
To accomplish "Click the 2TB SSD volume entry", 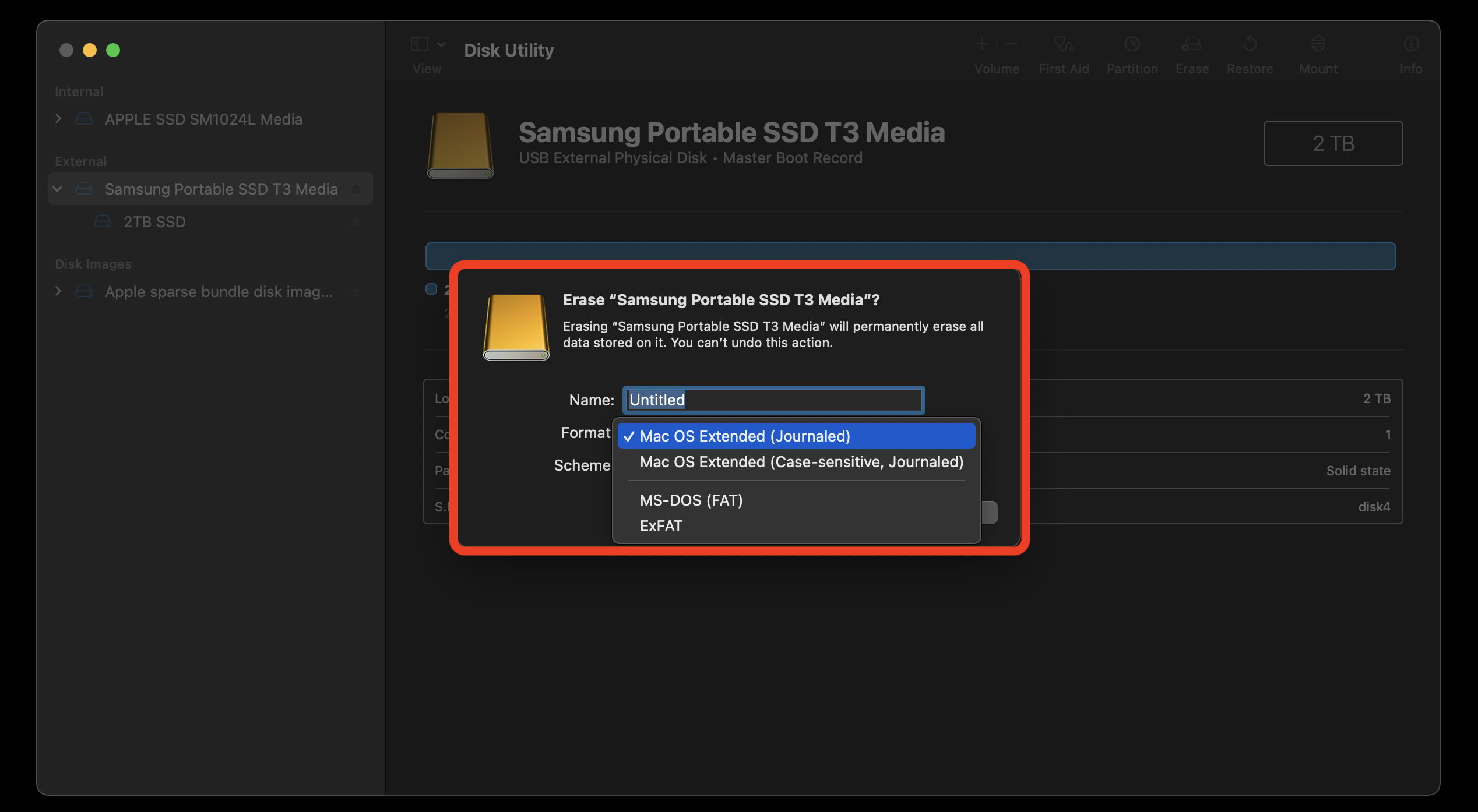I will [154, 222].
